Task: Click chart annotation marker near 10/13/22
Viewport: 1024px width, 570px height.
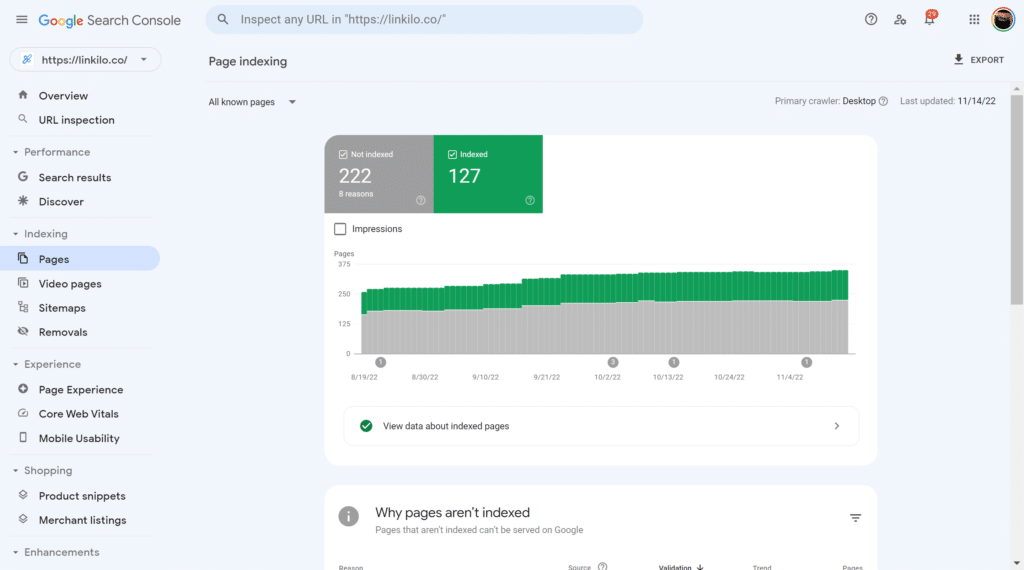Action: 674,362
